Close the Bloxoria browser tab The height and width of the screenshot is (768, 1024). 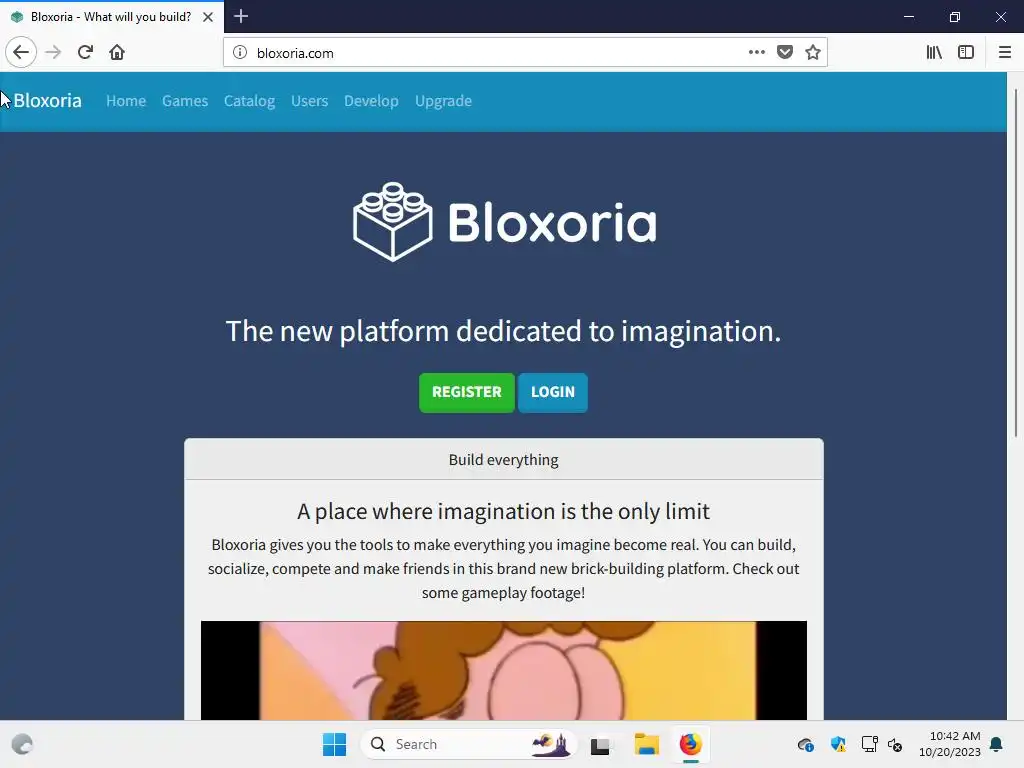click(208, 17)
